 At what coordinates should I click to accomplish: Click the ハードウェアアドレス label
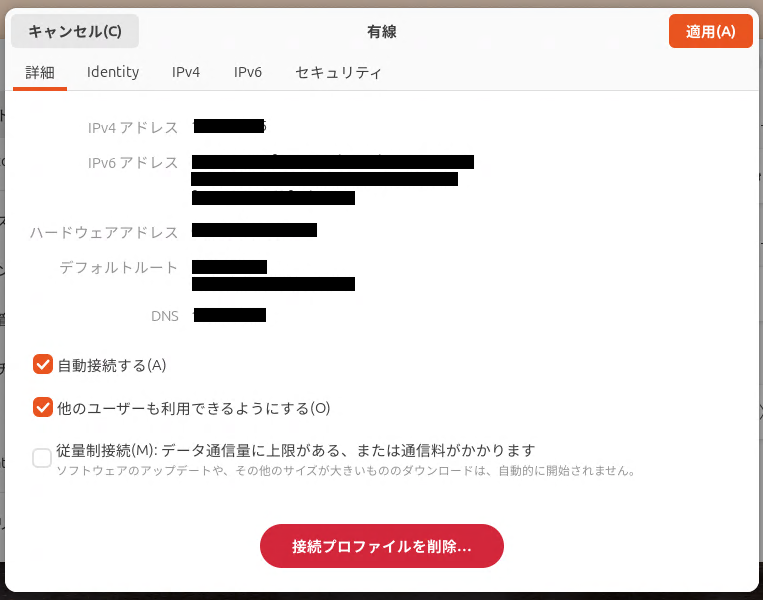tap(104, 233)
